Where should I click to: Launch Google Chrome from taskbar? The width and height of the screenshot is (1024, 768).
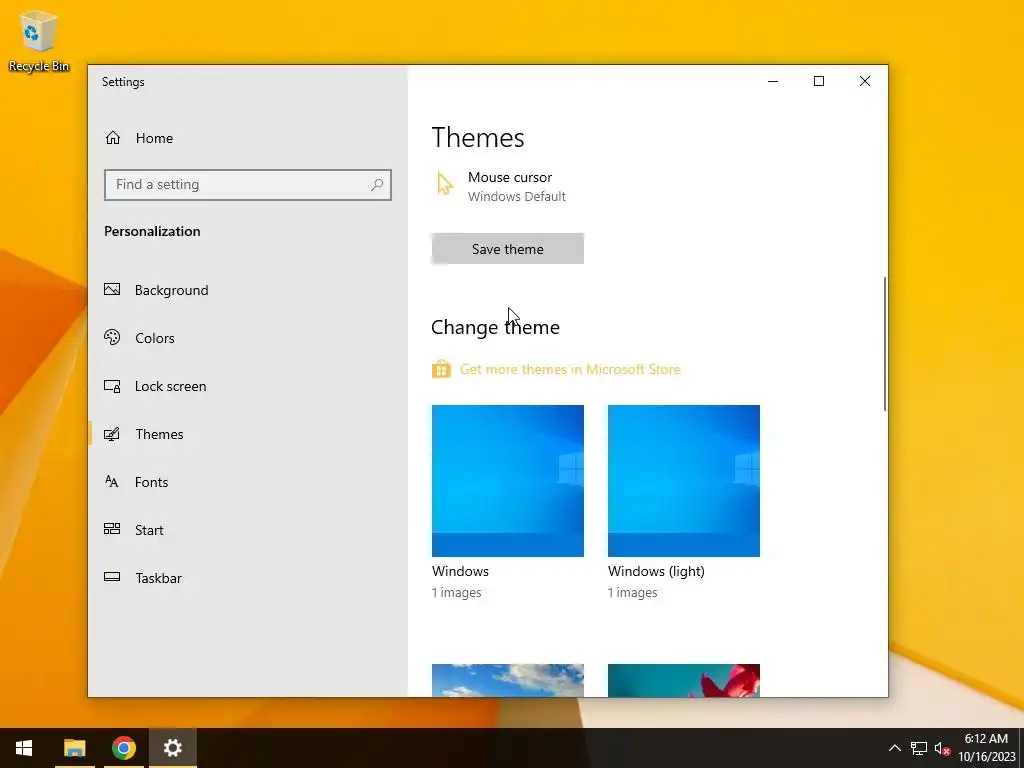pos(123,748)
